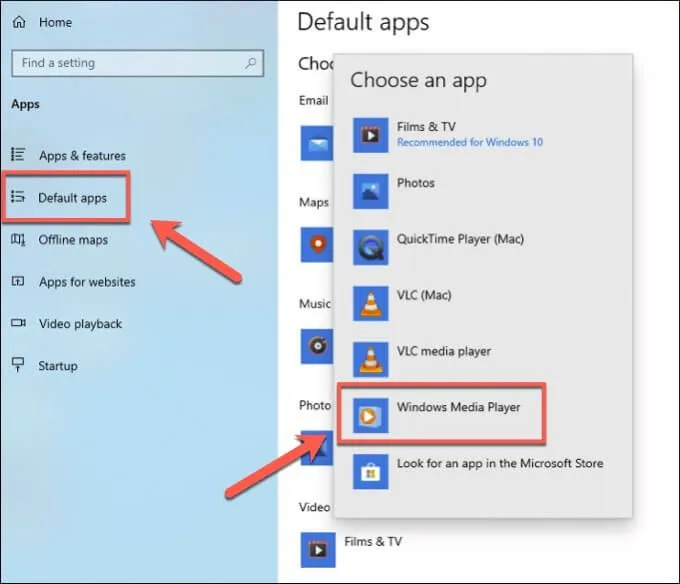
Task: Choose QuickTime Player (Mac) entry
Action: pos(460,239)
